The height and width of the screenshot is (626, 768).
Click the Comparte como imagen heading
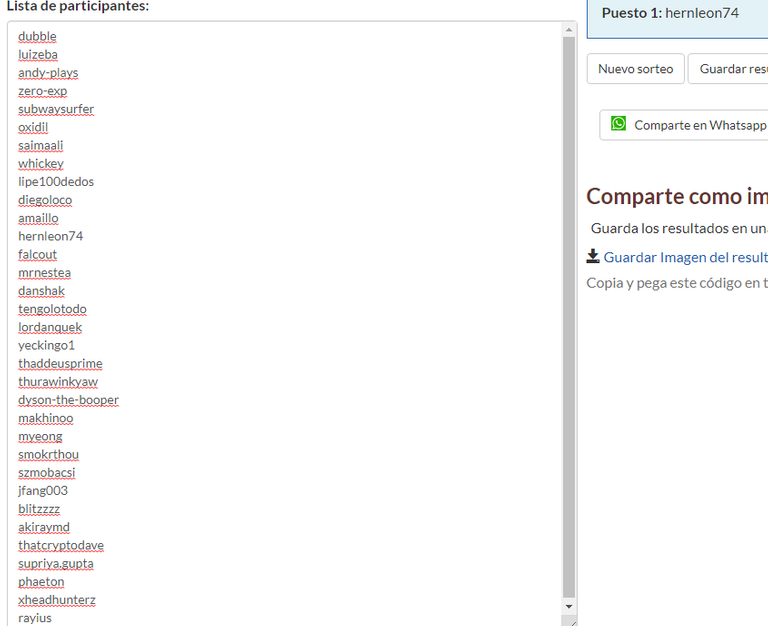(677, 196)
